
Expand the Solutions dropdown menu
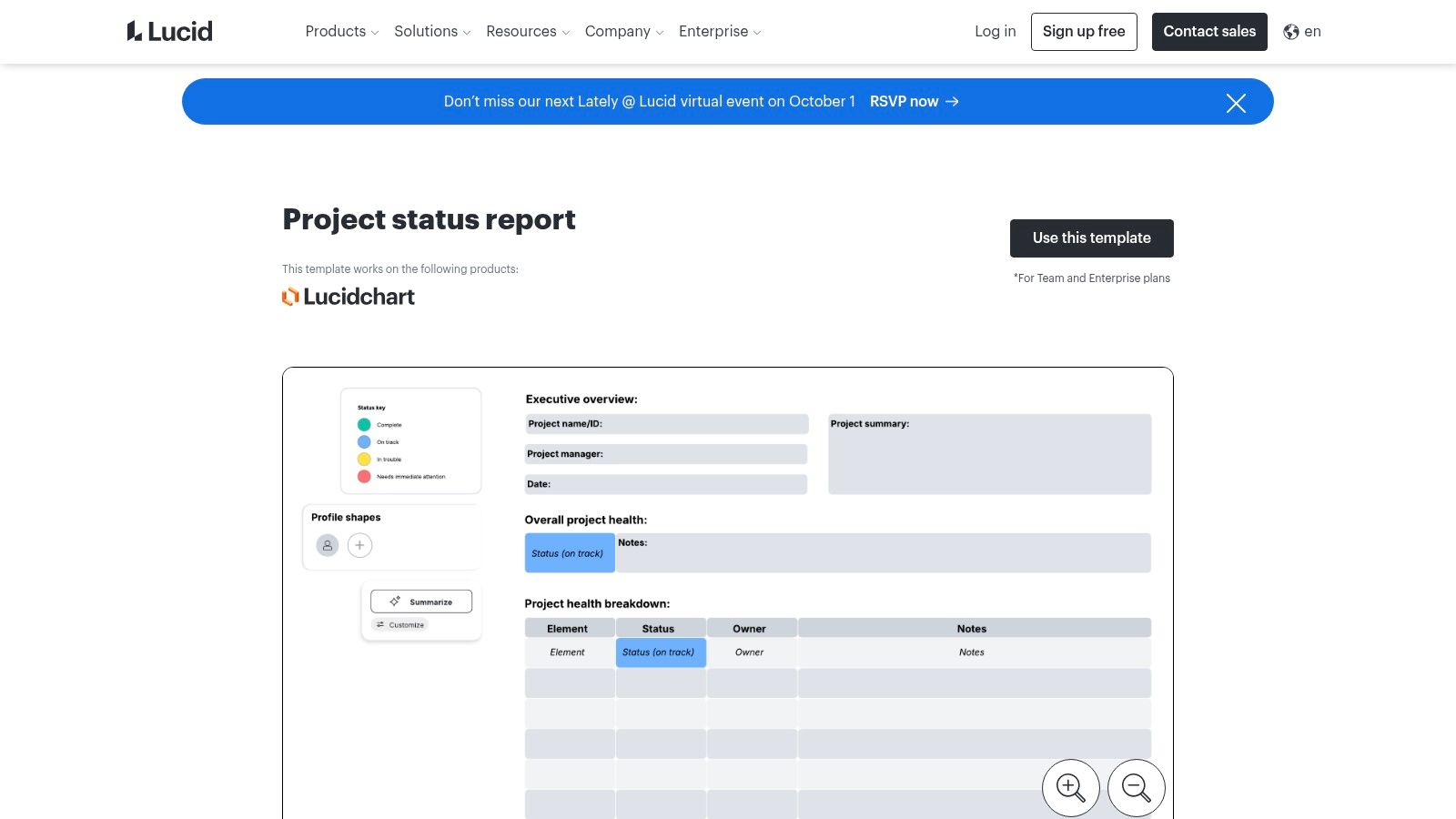click(x=432, y=32)
